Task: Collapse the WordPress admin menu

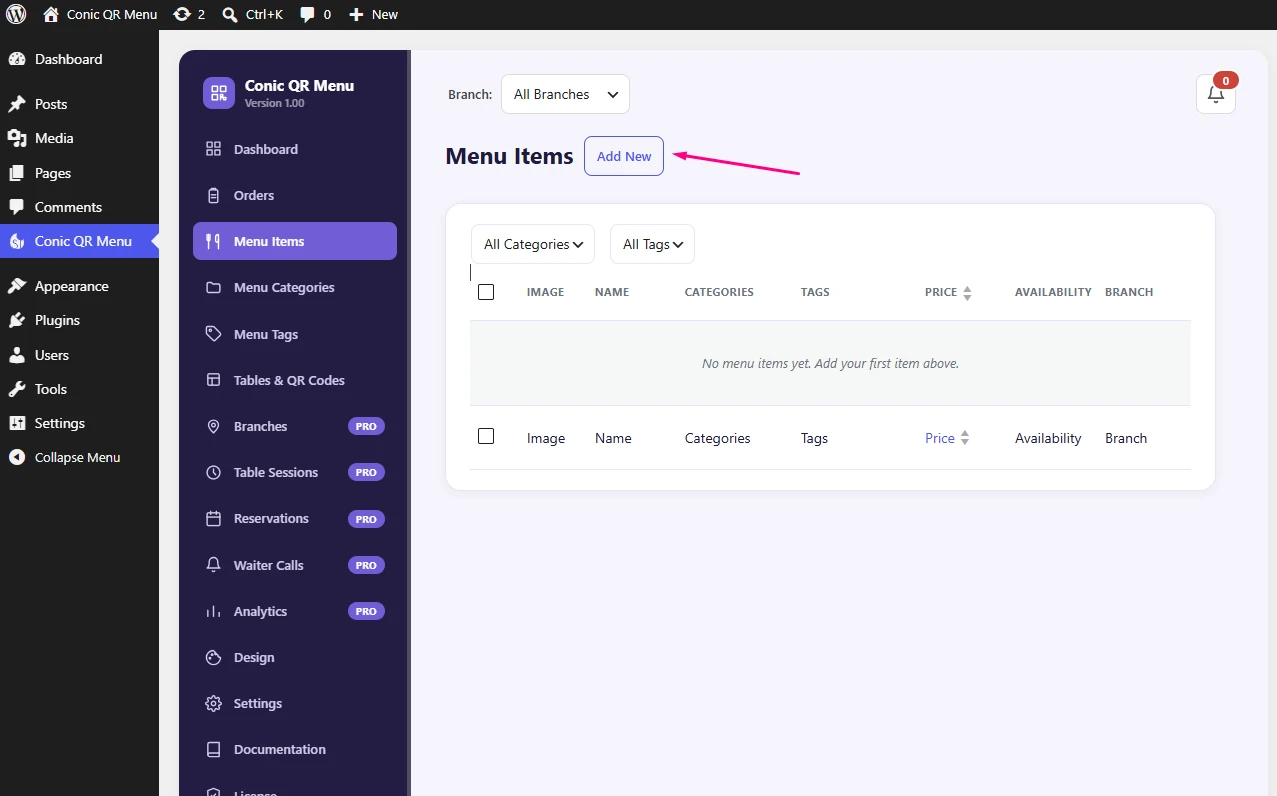Action: pos(77,457)
